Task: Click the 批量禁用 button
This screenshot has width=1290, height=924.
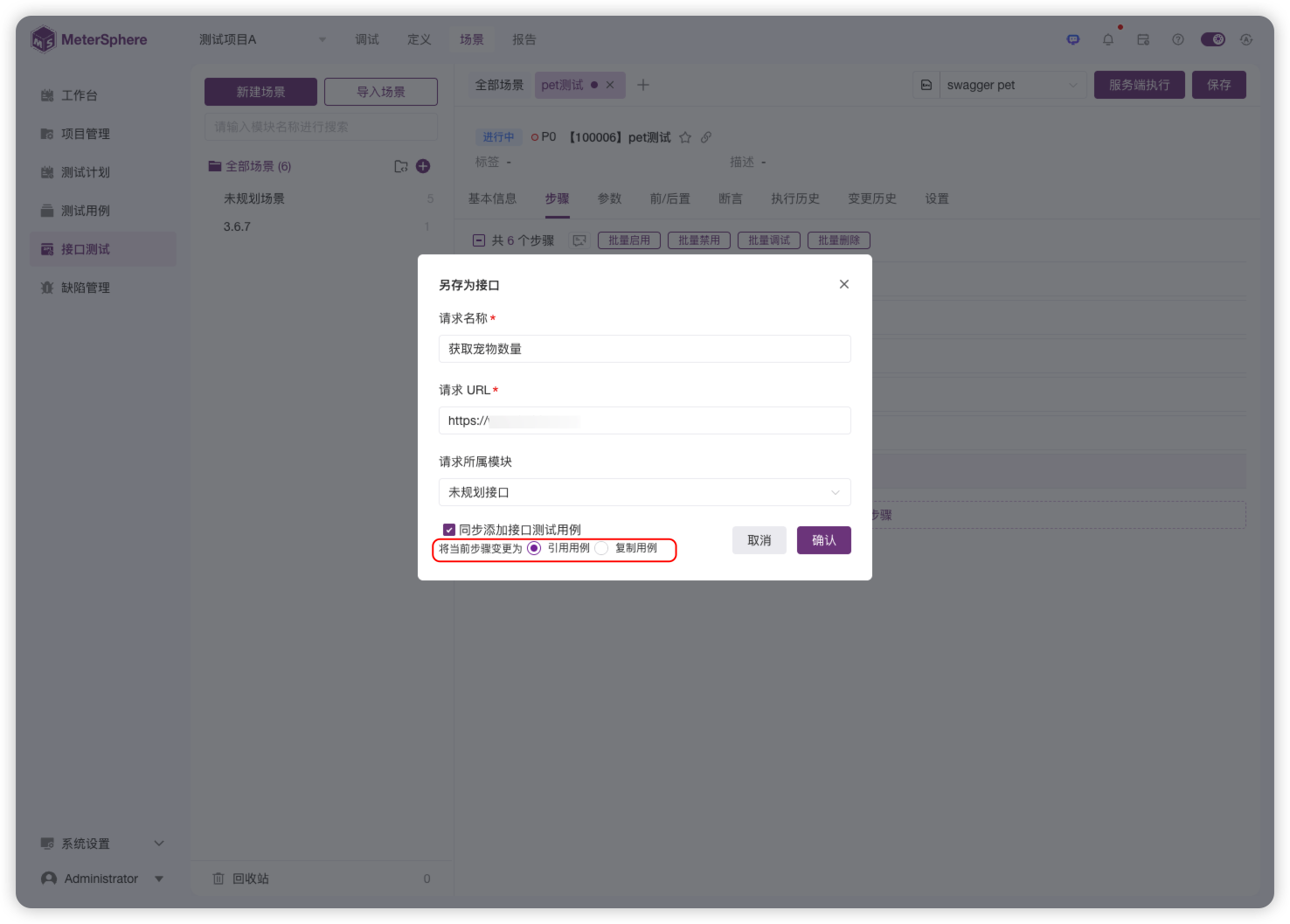Action: (x=699, y=240)
